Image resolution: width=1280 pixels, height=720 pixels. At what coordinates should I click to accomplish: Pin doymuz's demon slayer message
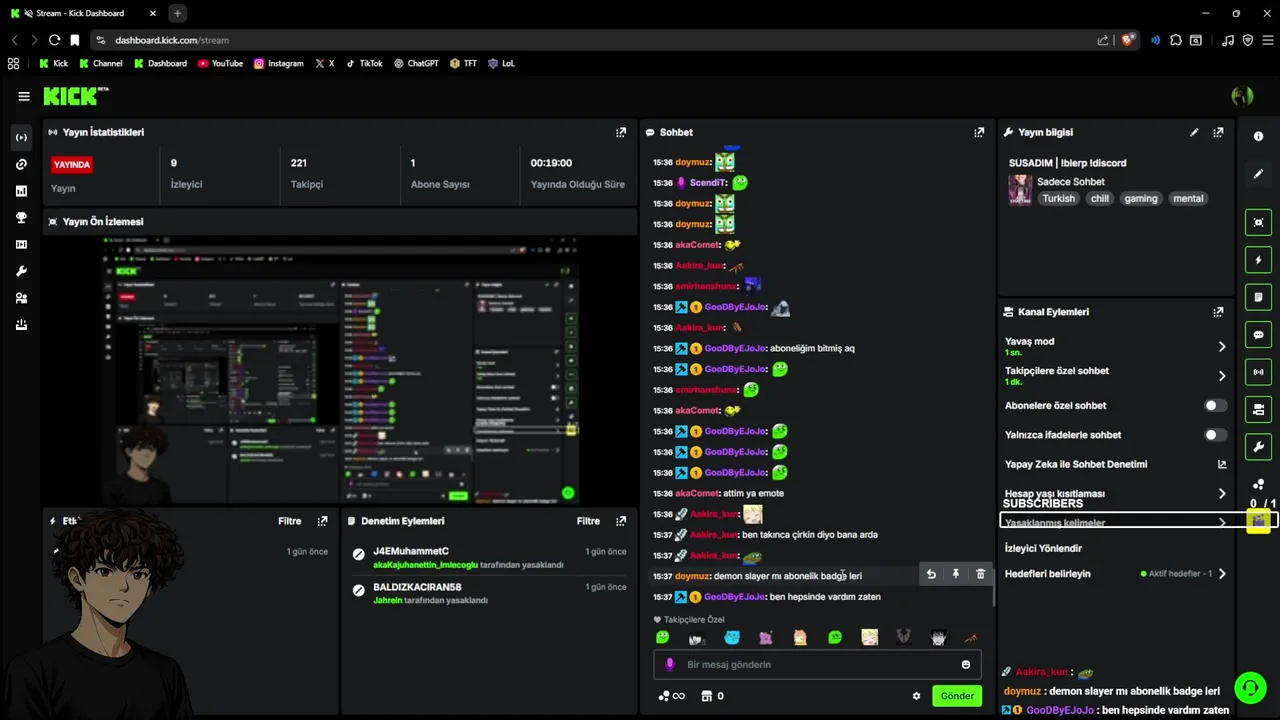pyautogui.click(x=956, y=574)
